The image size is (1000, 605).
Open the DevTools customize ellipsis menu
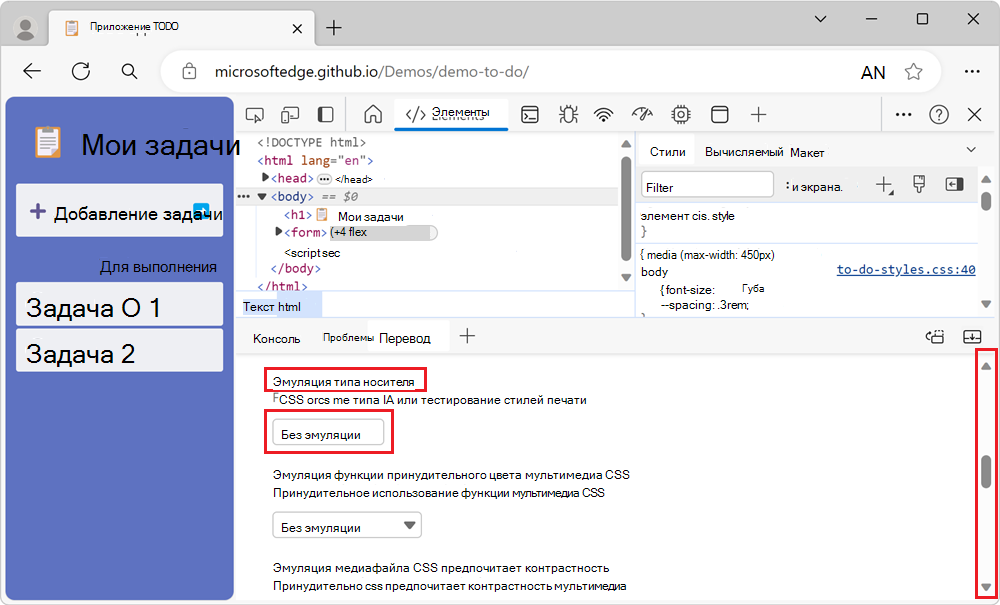pyautogui.click(x=903, y=115)
